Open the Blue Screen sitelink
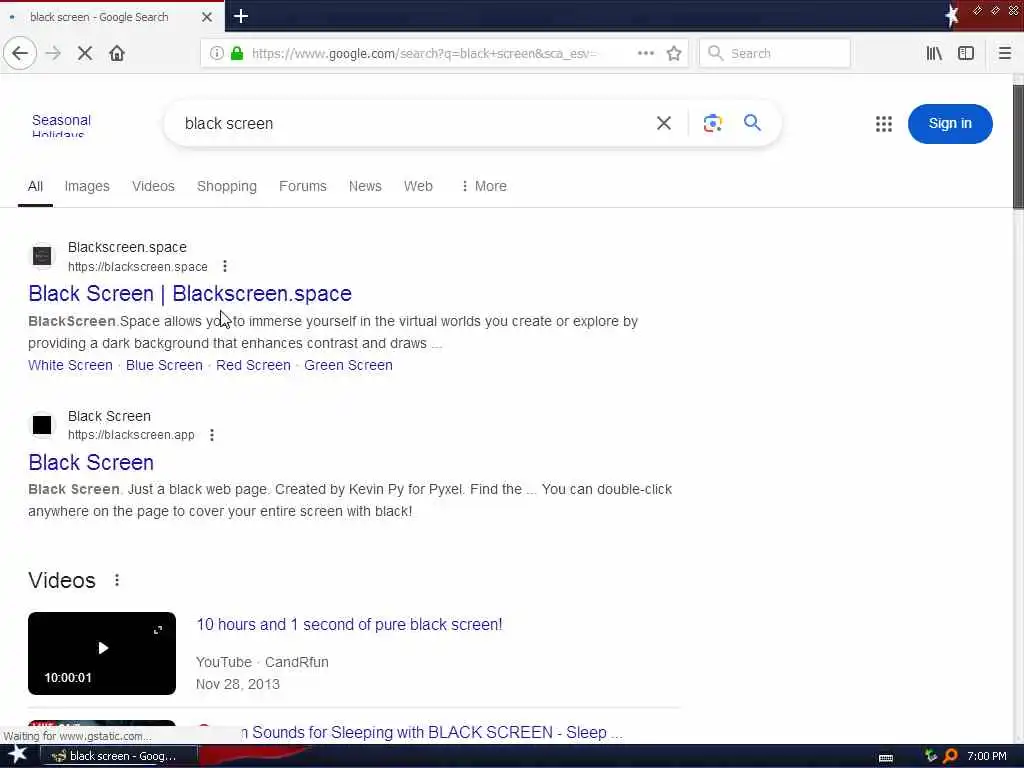The width and height of the screenshot is (1024, 768). pyautogui.click(x=165, y=365)
